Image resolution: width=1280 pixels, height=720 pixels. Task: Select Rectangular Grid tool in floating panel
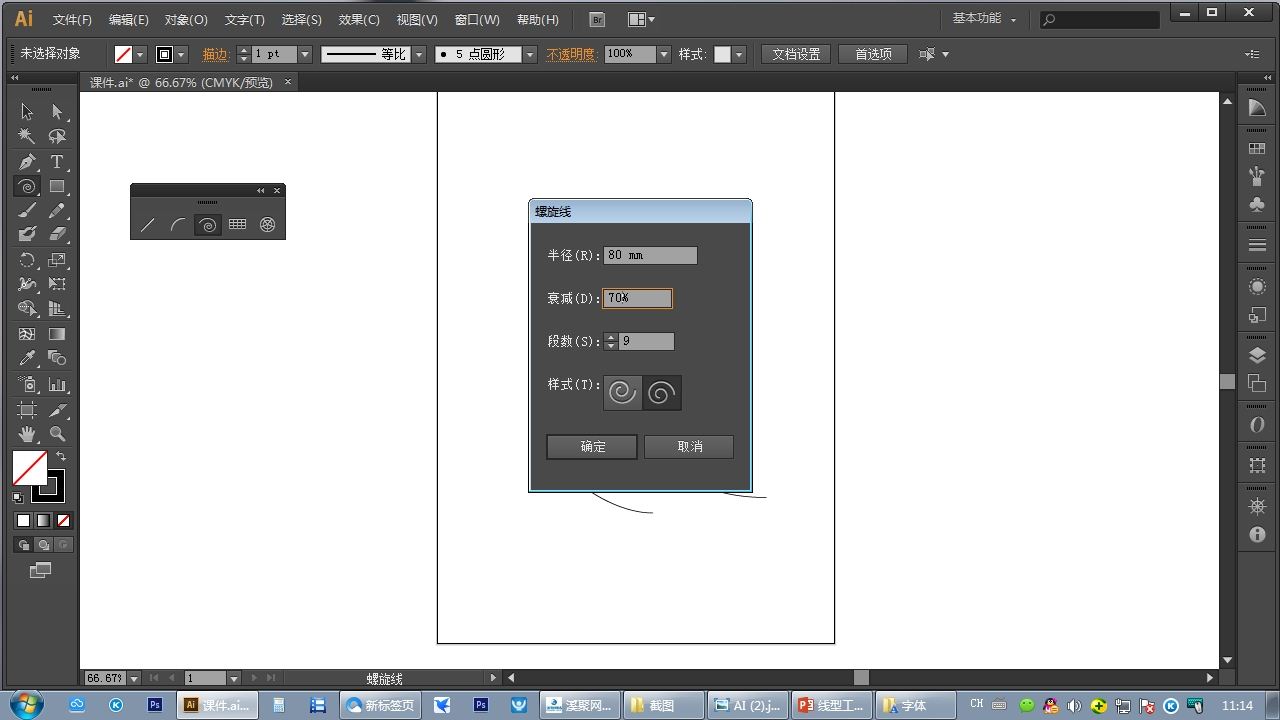(x=237, y=225)
